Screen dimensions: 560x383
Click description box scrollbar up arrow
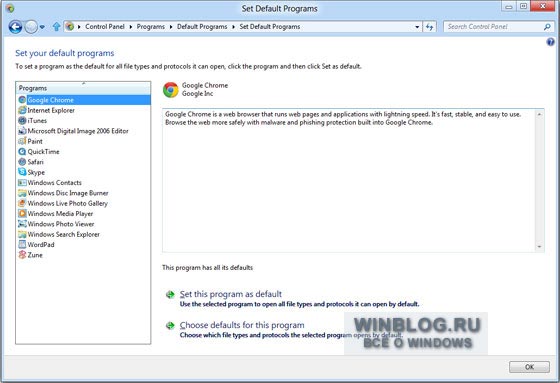(539, 114)
